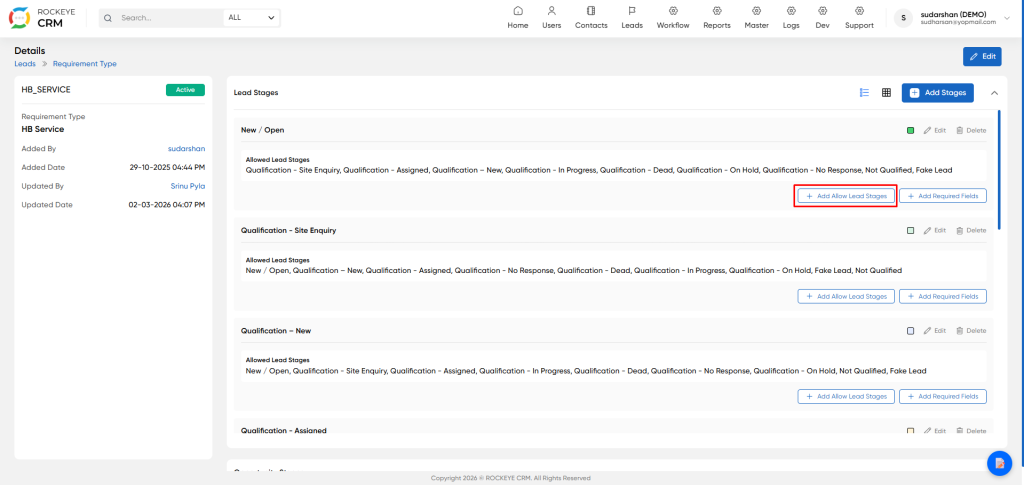The image size is (1024, 485).
Task: Click the Rockeye CRM logo
Action: pos(42,18)
